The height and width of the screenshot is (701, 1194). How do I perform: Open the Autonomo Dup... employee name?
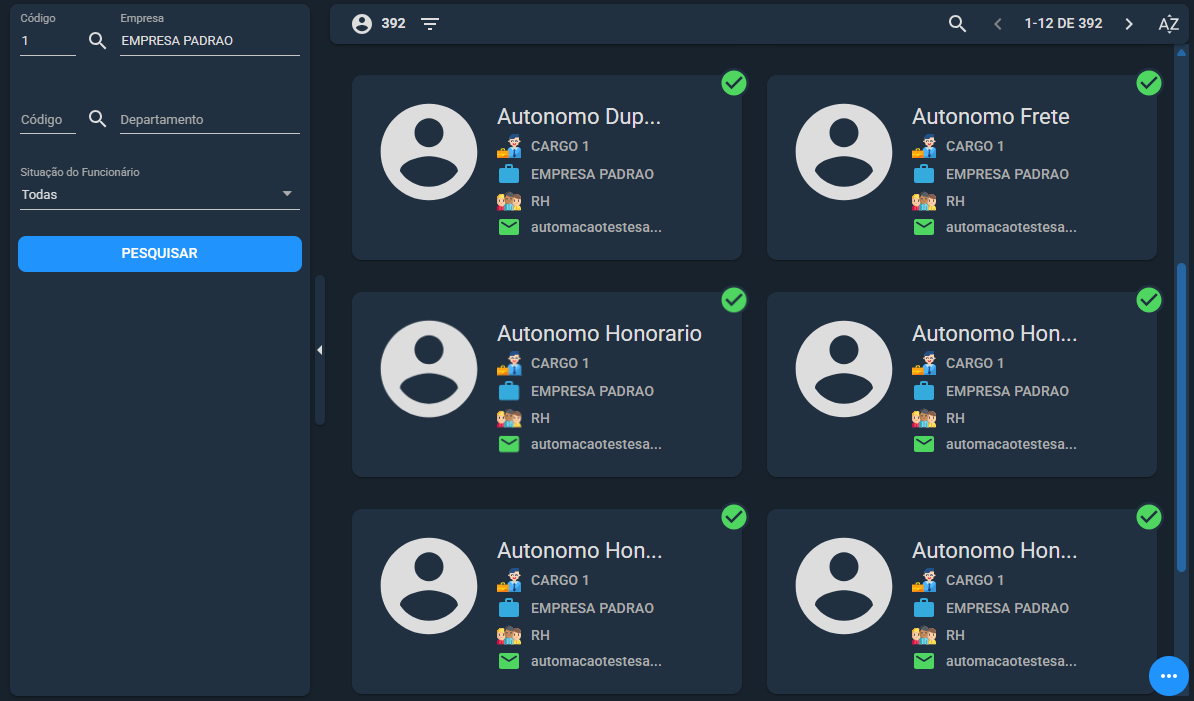coord(579,116)
